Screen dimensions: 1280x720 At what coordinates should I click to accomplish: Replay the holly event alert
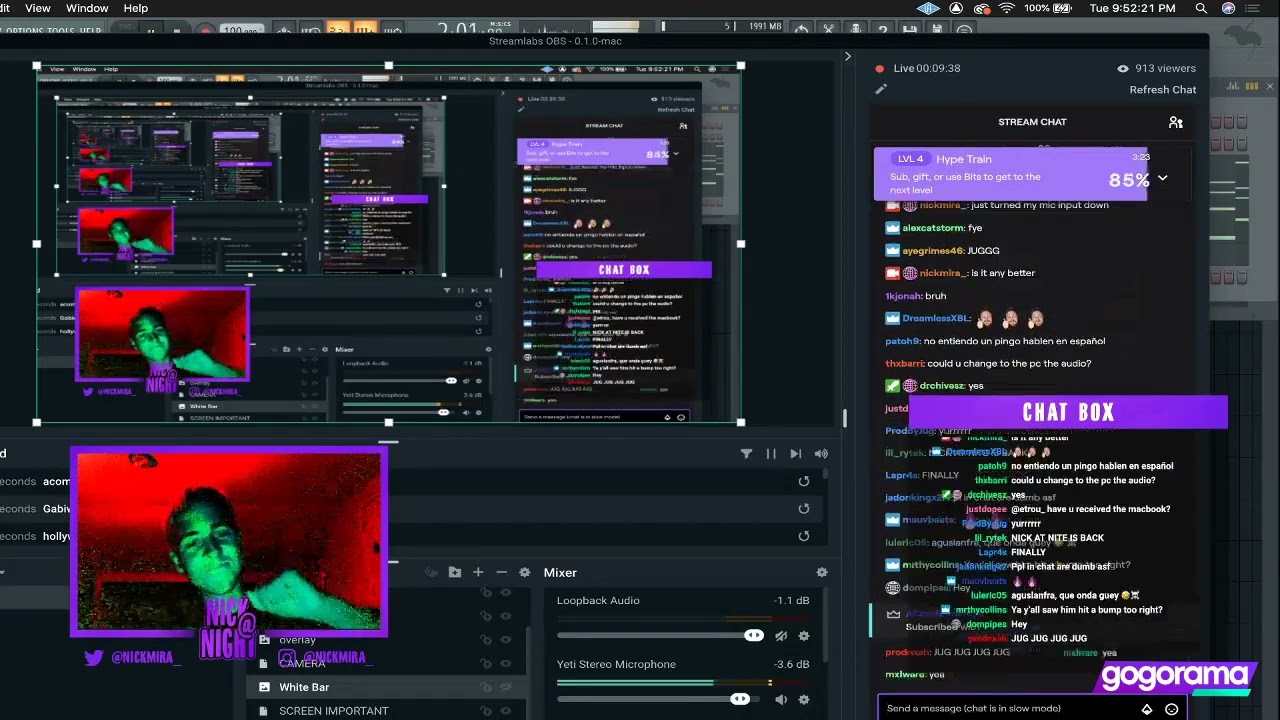(803, 536)
